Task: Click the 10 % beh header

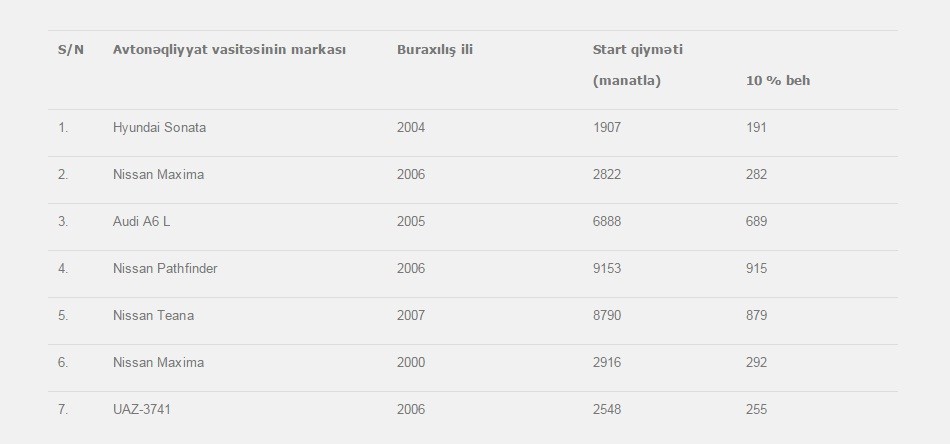Action: (x=777, y=81)
